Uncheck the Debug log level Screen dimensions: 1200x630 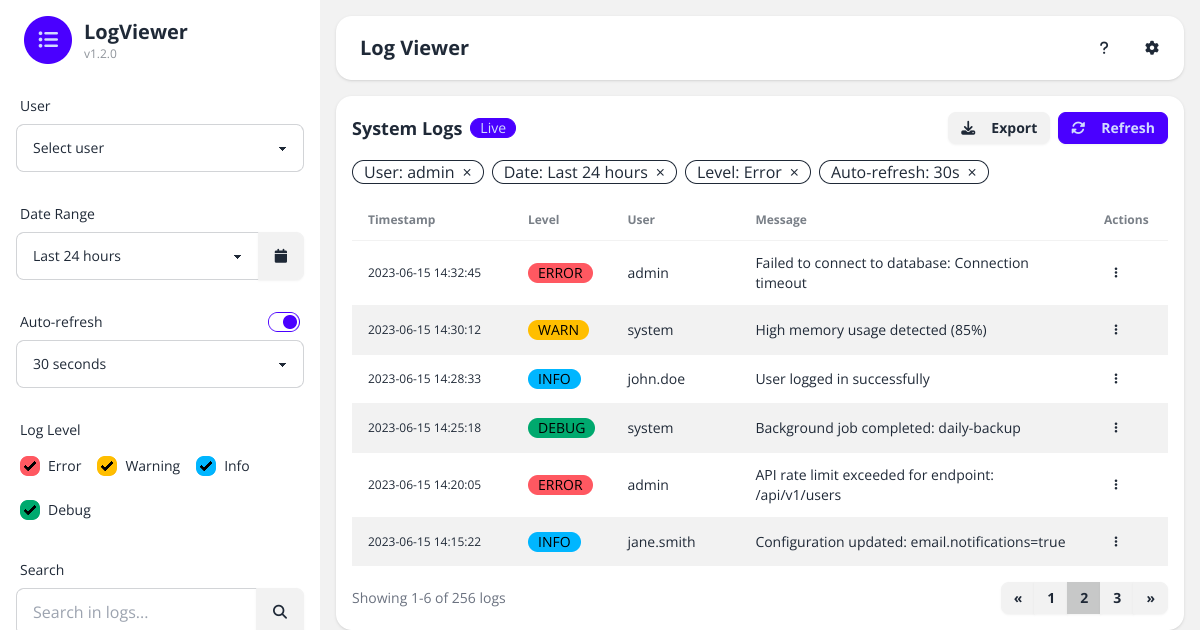(30, 509)
